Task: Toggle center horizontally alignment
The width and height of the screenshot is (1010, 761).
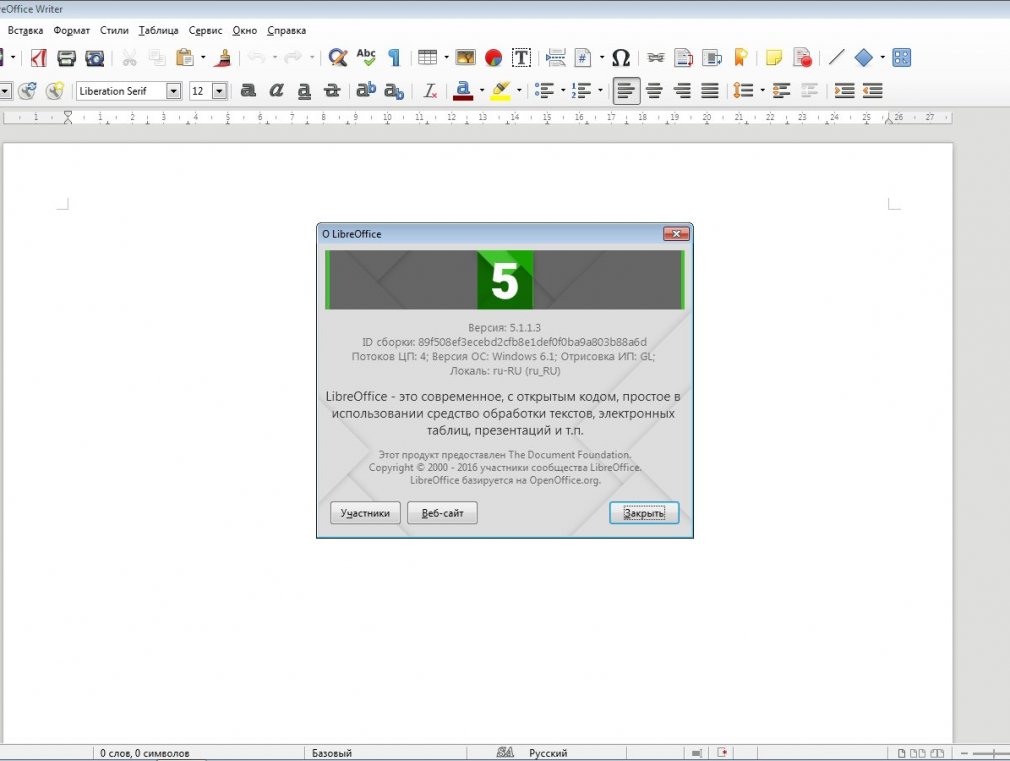Action: click(x=654, y=91)
